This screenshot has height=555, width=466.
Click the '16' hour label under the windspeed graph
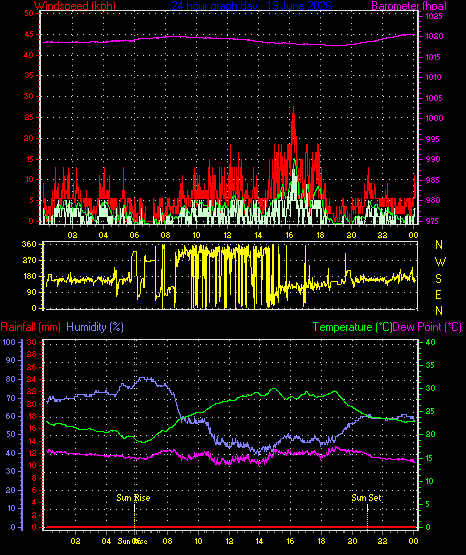coord(289,235)
